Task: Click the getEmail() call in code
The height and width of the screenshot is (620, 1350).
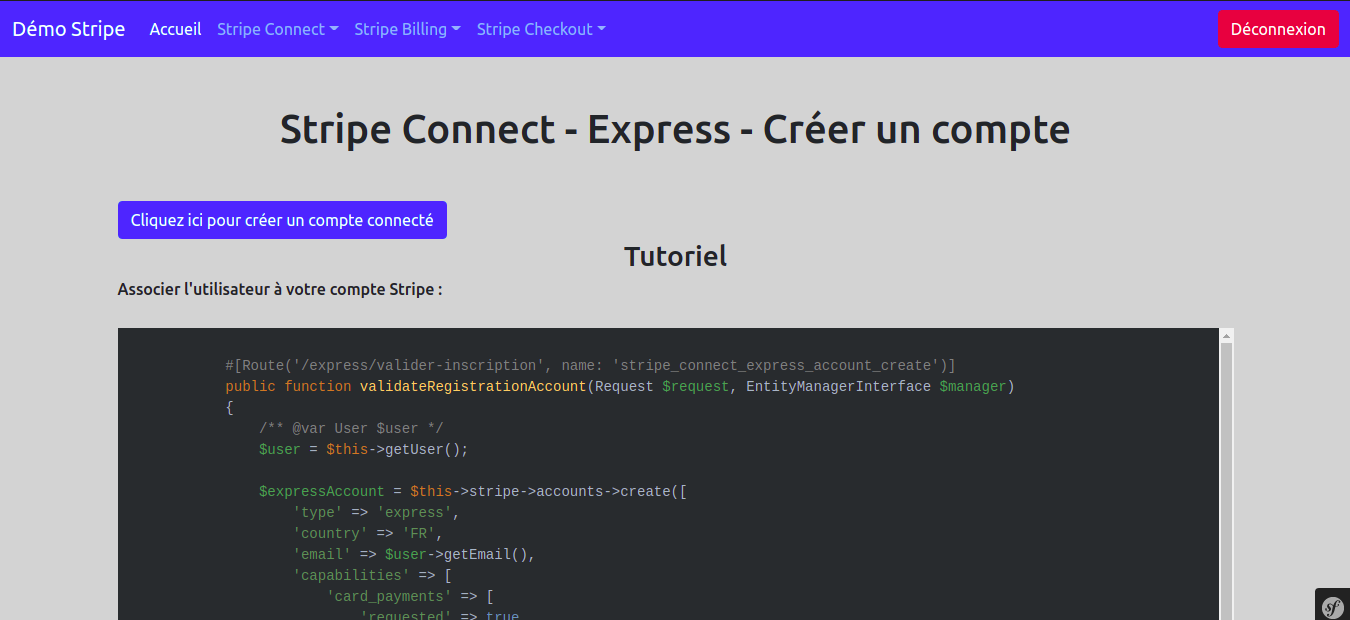Action: click(x=489, y=554)
